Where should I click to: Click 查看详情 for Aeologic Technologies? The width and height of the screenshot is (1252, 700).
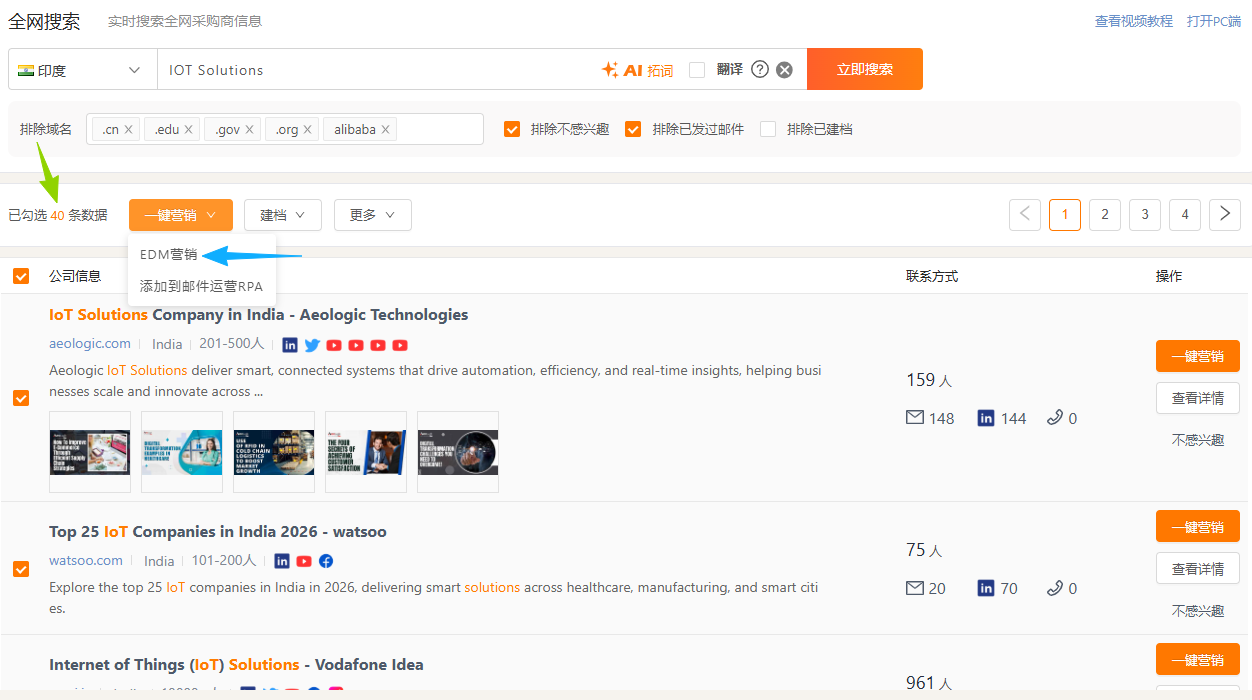[x=1198, y=398]
